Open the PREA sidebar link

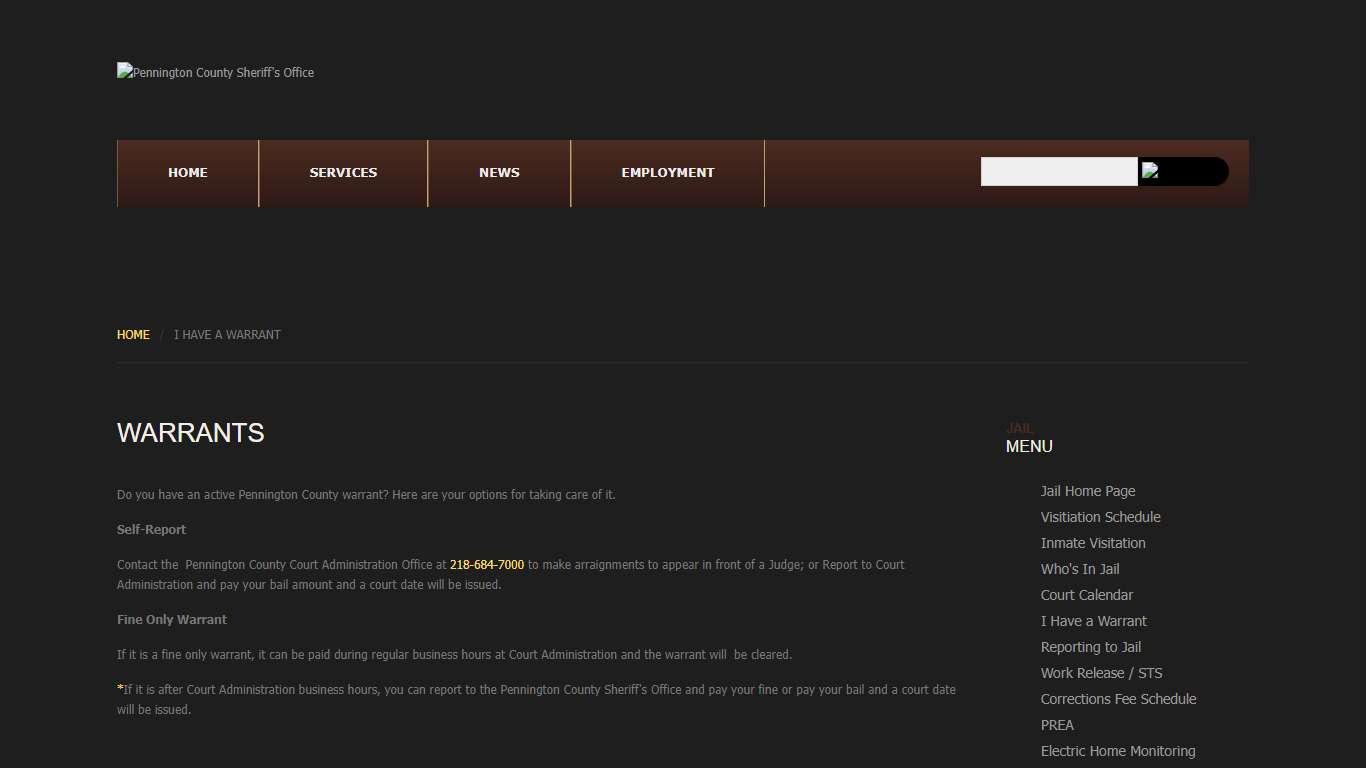click(x=1056, y=725)
